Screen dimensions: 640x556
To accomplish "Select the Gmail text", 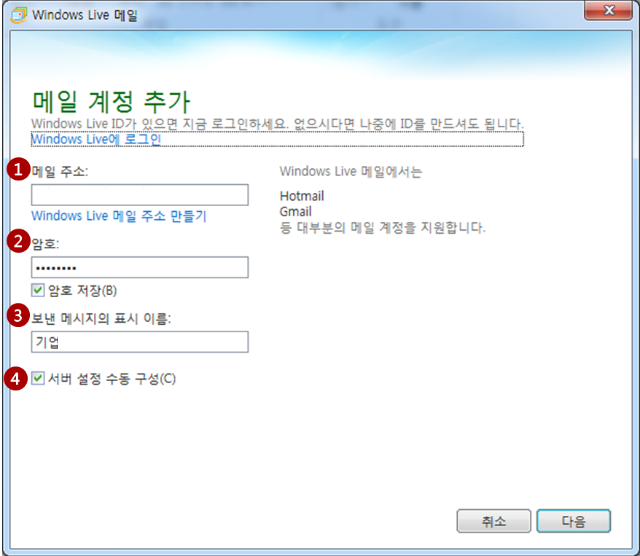I will (296, 211).
